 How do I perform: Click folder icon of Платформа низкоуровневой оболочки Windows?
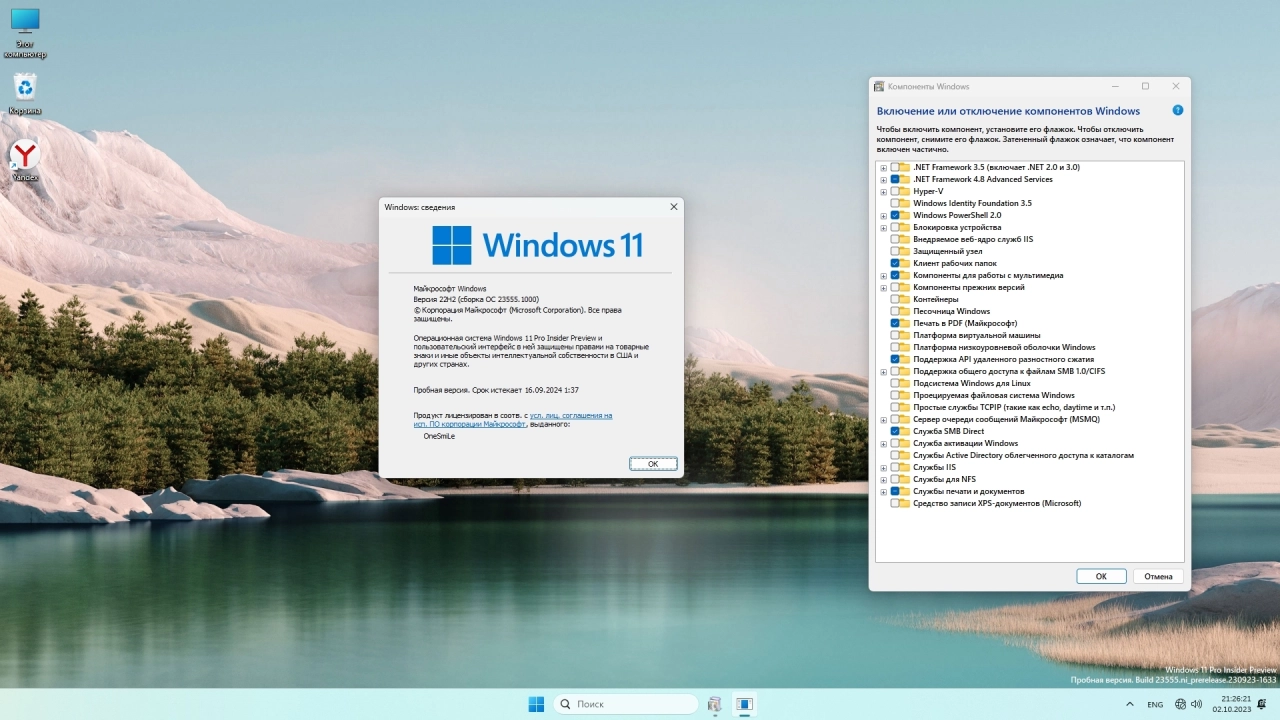pyautogui.click(x=904, y=347)
